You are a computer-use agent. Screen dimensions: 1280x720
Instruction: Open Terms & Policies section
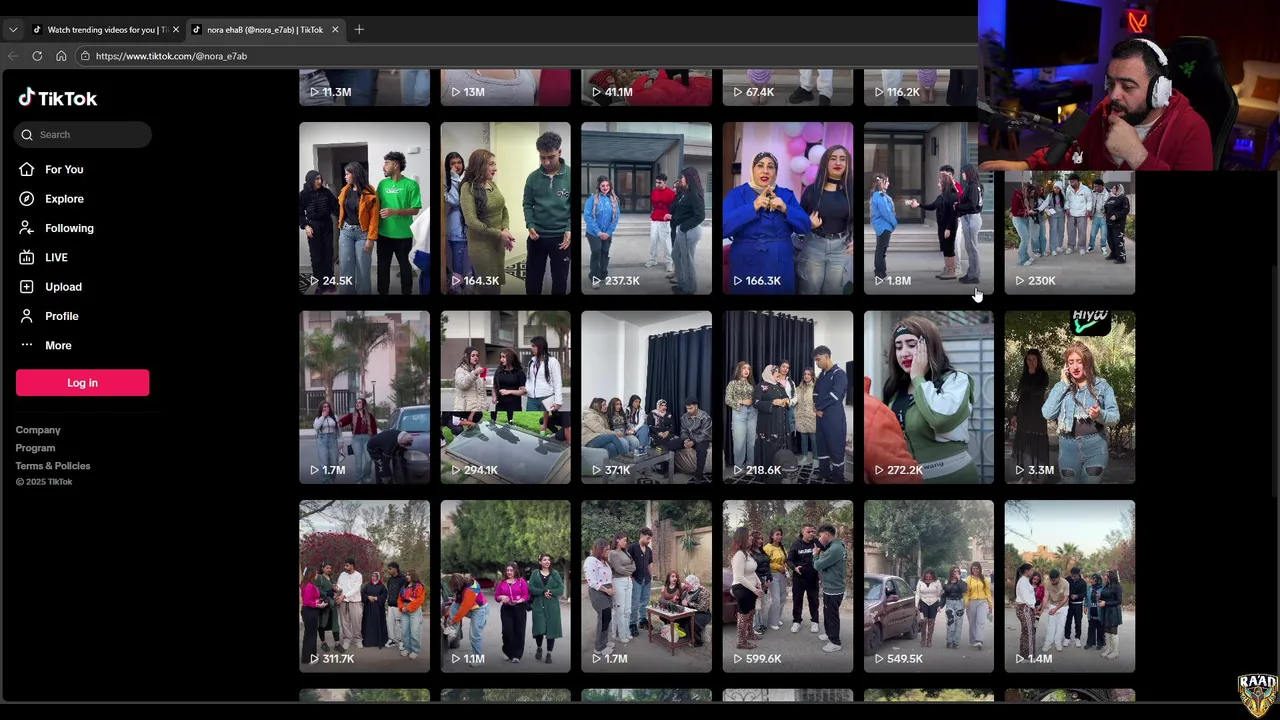tap(53, 466)
